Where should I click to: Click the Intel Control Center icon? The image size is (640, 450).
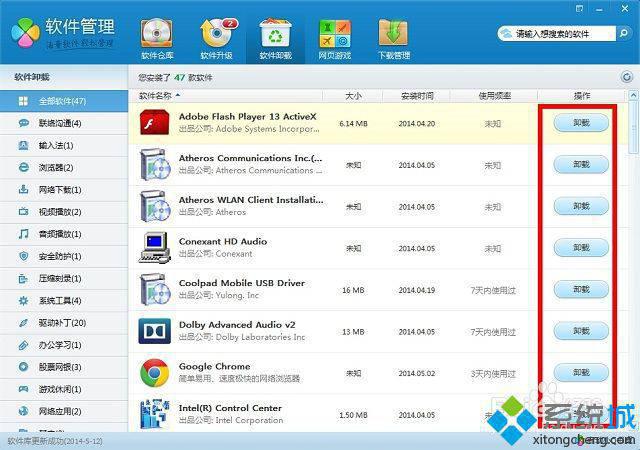tap(154, 412)
